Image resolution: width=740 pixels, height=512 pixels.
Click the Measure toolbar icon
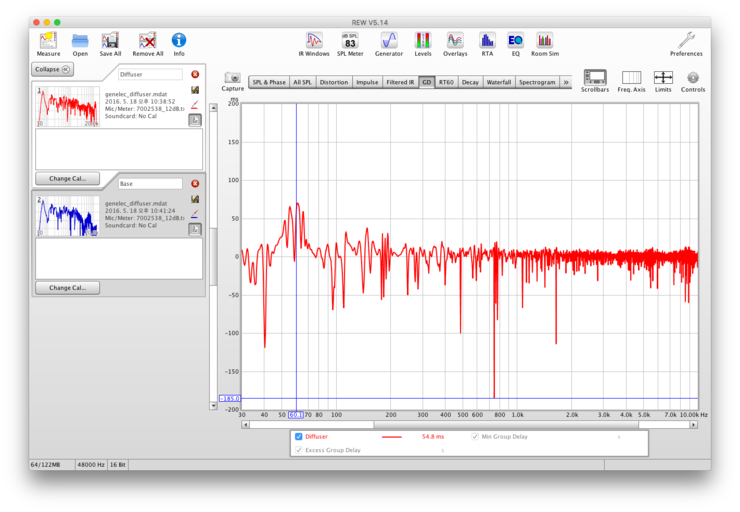[x=48, y=42]
